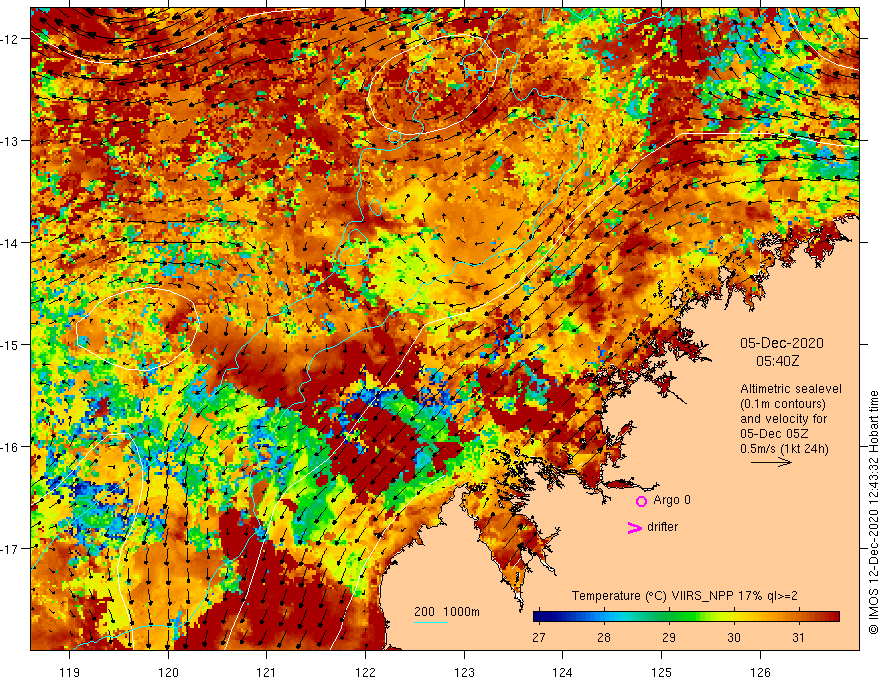Click the 'and velocity for' legend line
The image size is (880, 680).
pos(783,419)
